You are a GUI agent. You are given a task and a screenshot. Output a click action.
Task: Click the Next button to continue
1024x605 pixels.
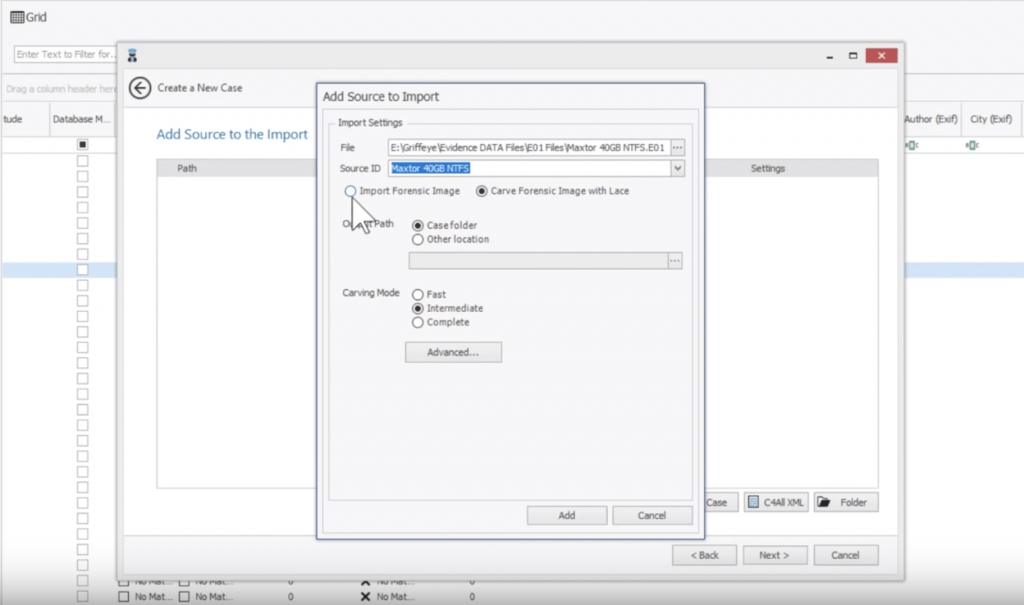coord(775,555)
